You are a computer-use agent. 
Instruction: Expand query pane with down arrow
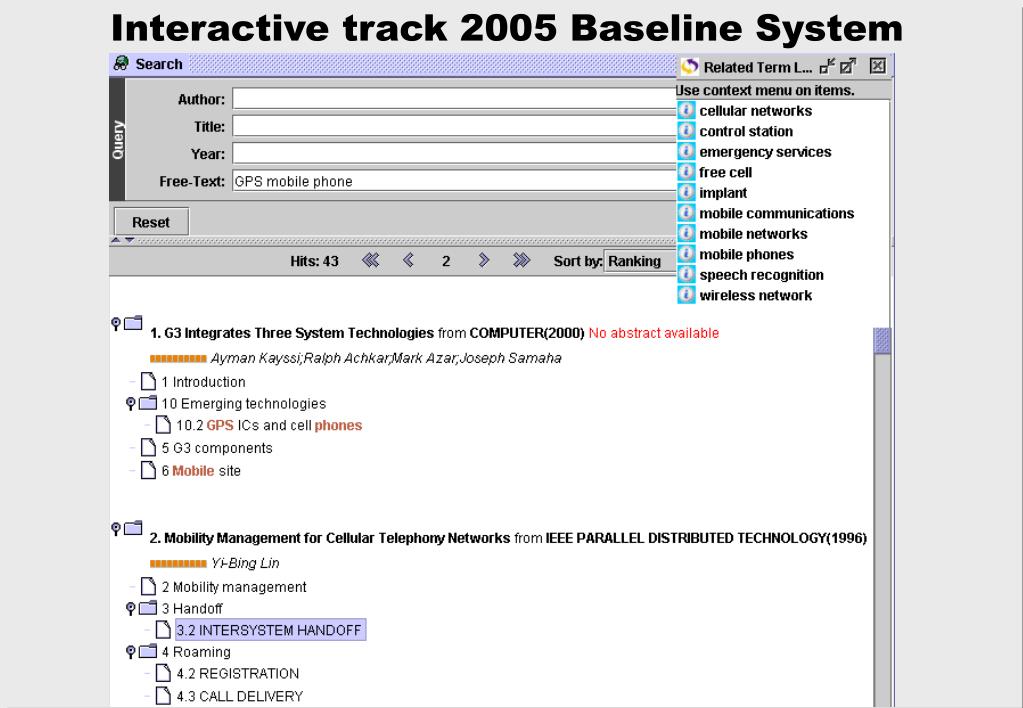129,240
